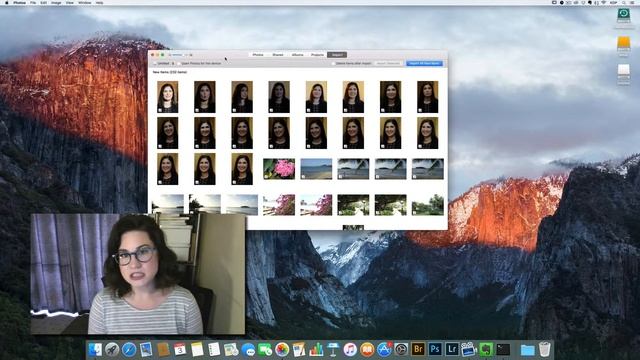The width and height of the screenshot is (640, 360).
Task: Open FaceTime icon in dock
Action: coord(265,350)
